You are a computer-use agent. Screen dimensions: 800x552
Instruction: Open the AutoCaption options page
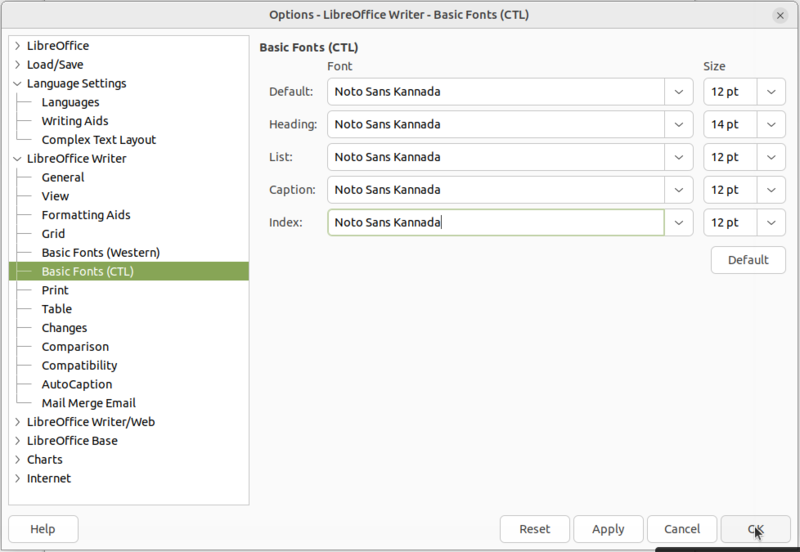pos(77,385)
